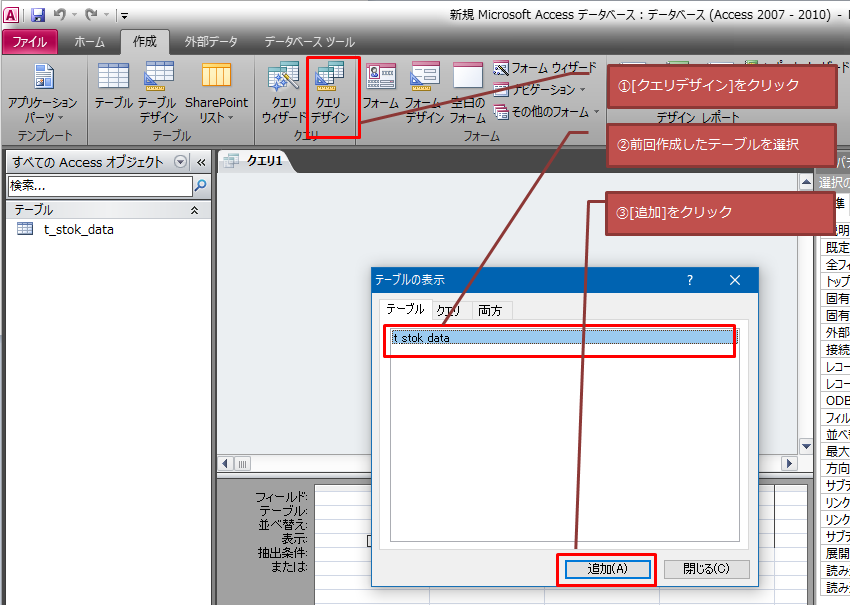Open the Redo history dropdown arrow

point(106,15)
